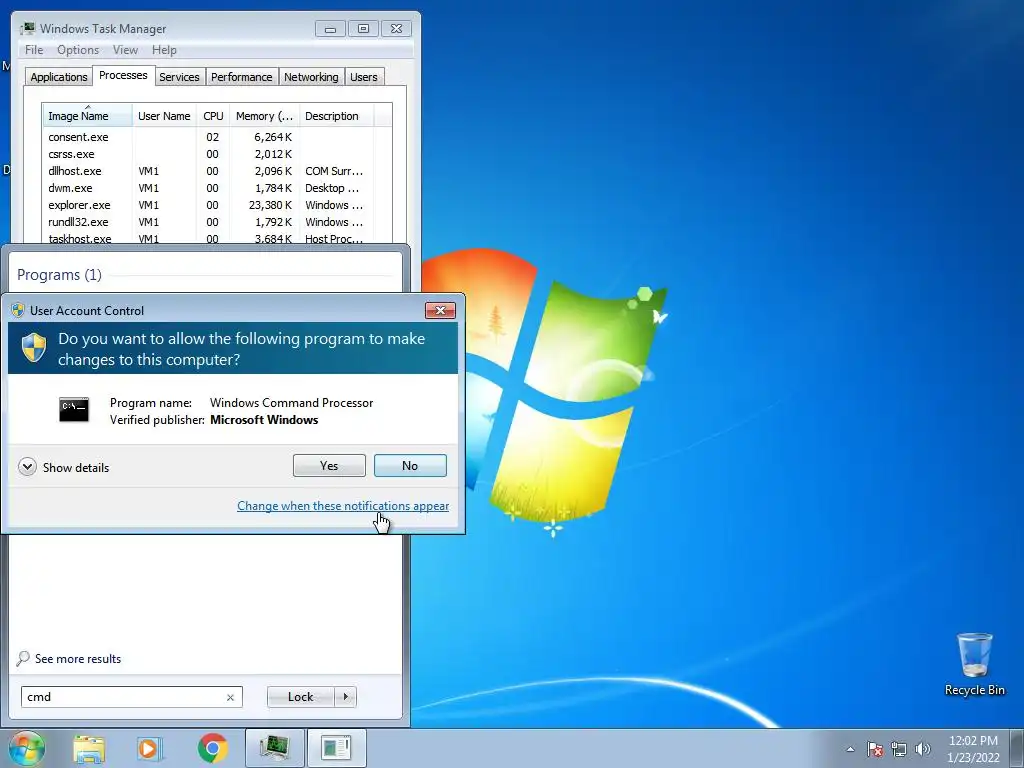
Task: Switch to Task Manager taskbar button
Action: point(275,748)
